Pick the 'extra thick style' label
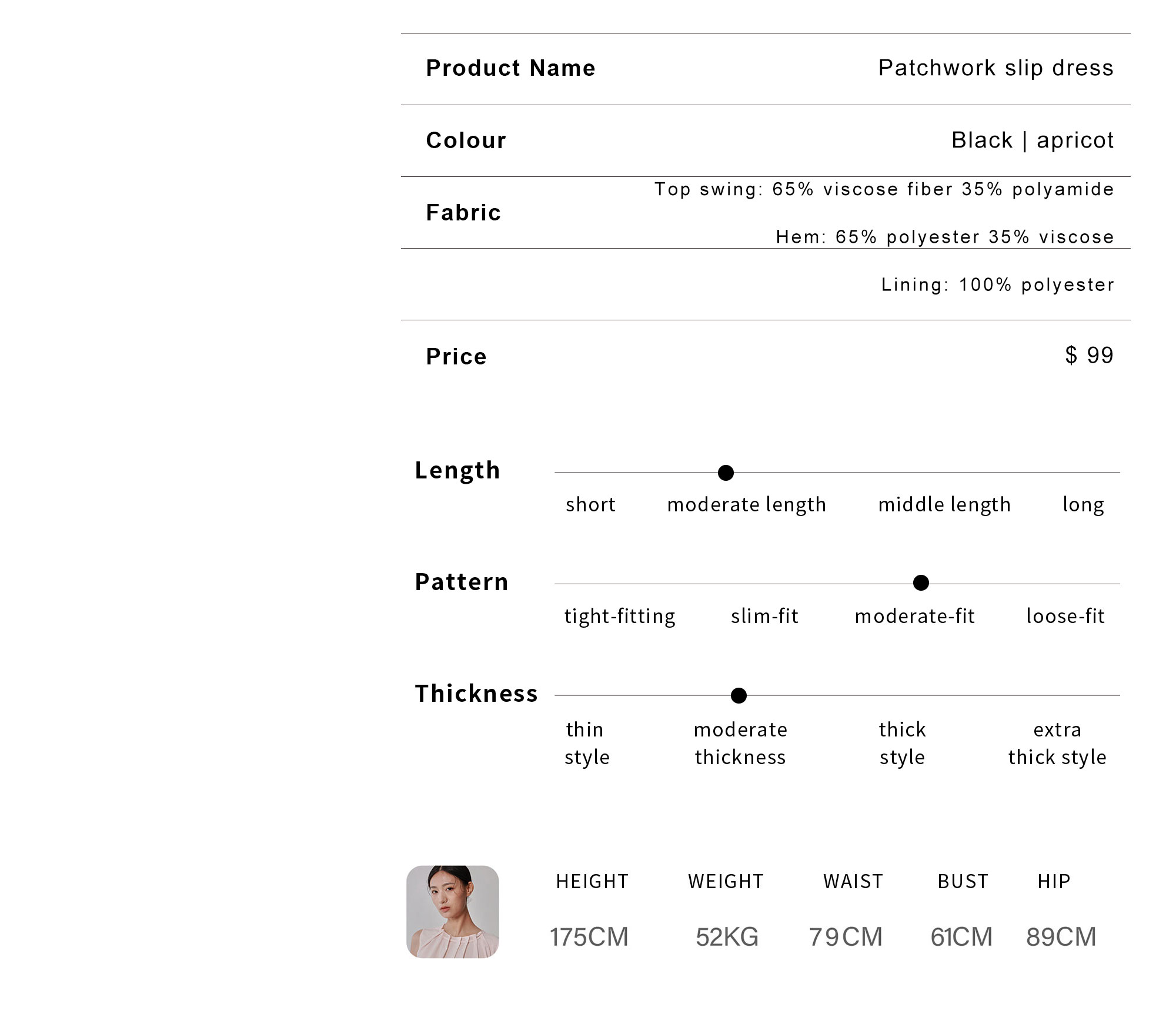The height and width of the screenshot is (1018, 1176). tap(1057, 743)
